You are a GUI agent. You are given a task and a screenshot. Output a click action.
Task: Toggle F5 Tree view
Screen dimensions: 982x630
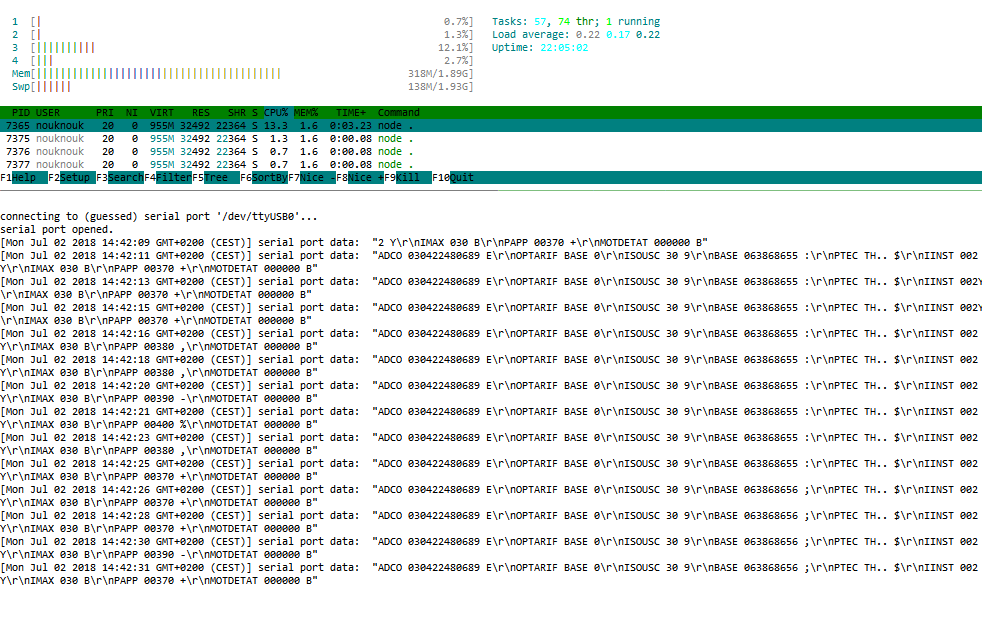[x=216, y=178]
